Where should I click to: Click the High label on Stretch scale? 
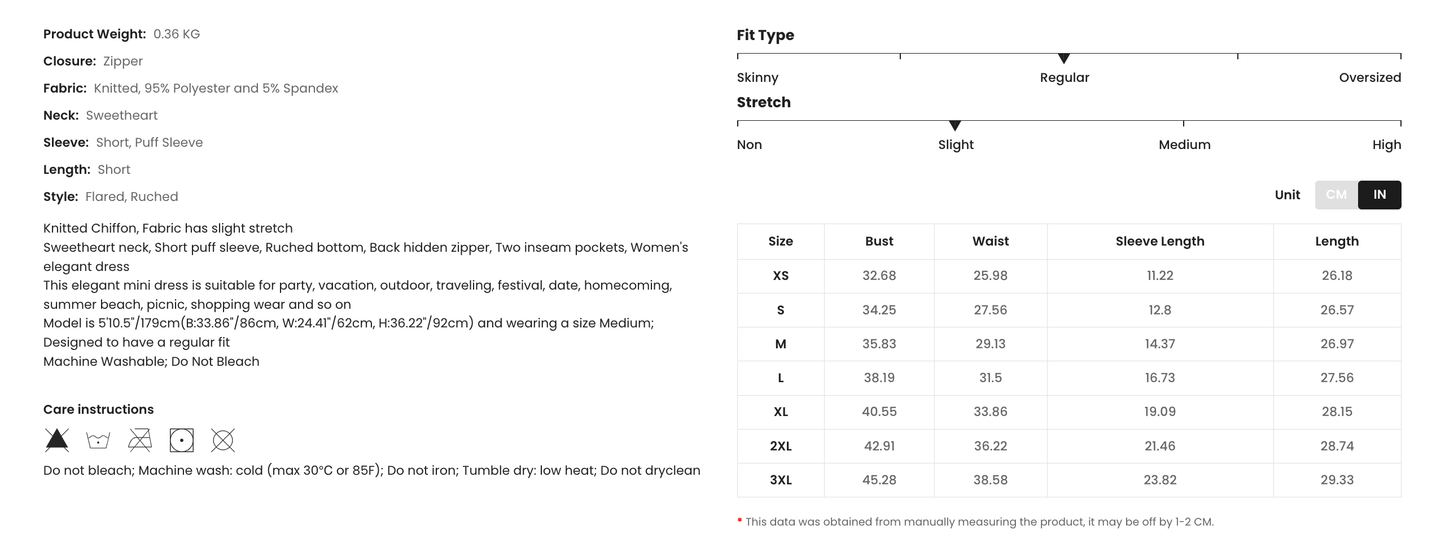[x=1386, y=145]
